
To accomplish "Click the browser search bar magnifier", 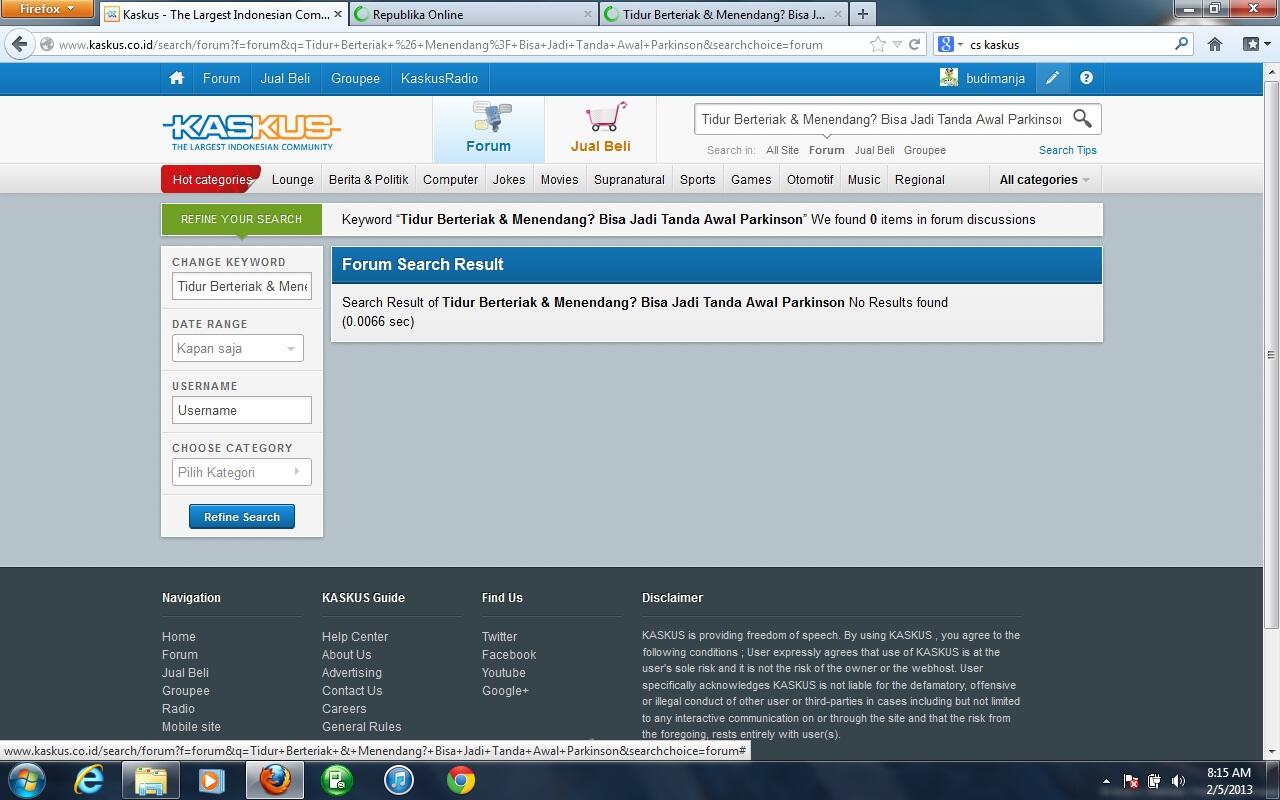I will (1181, 44).
